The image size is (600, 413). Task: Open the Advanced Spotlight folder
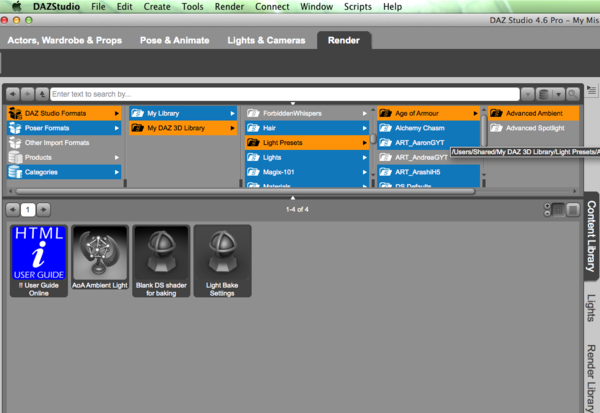[534, 128]
